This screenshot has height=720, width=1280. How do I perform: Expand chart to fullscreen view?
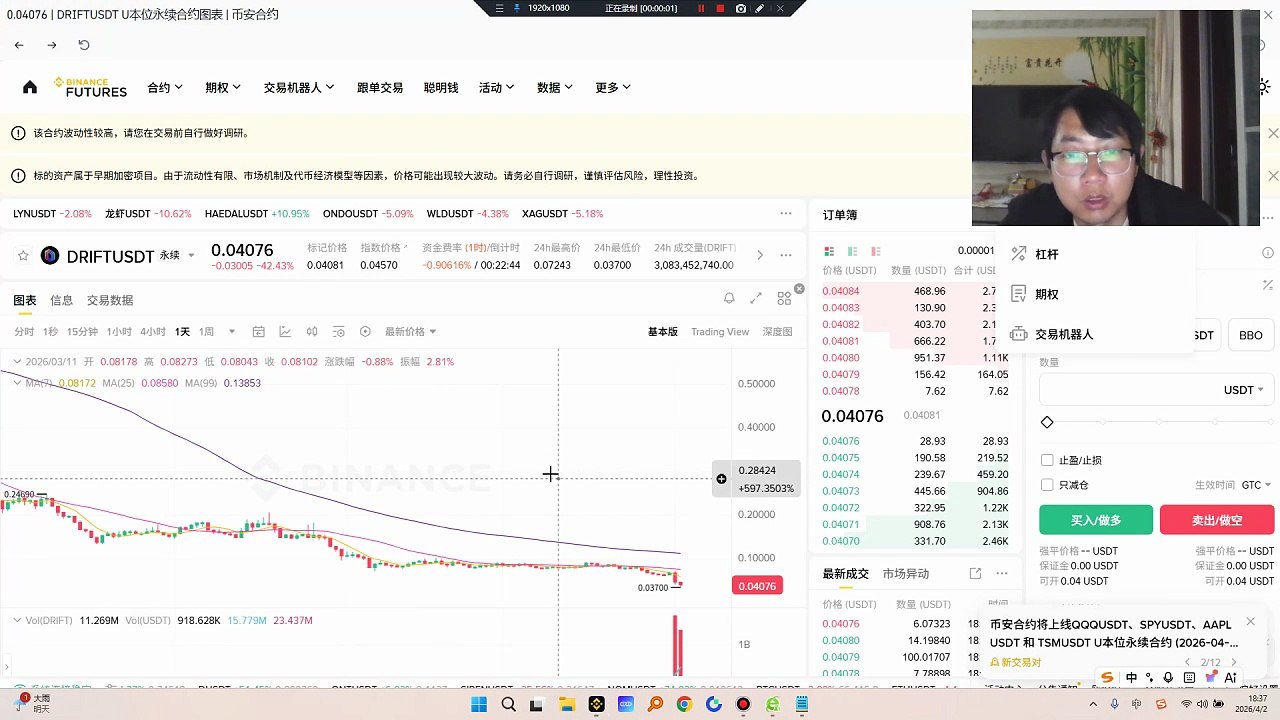756,298
